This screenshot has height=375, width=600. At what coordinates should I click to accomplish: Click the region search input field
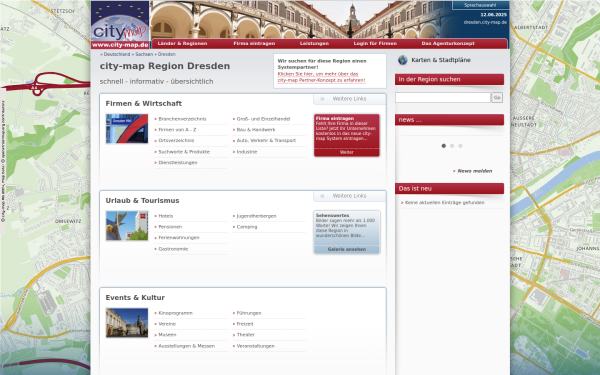(443, 98)
